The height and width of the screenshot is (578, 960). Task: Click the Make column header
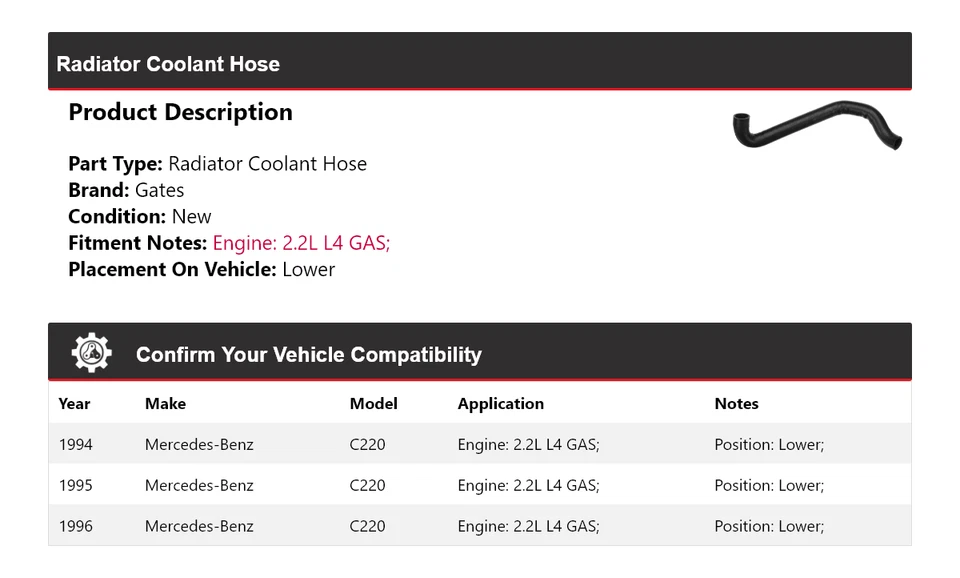tap(165, 404)
